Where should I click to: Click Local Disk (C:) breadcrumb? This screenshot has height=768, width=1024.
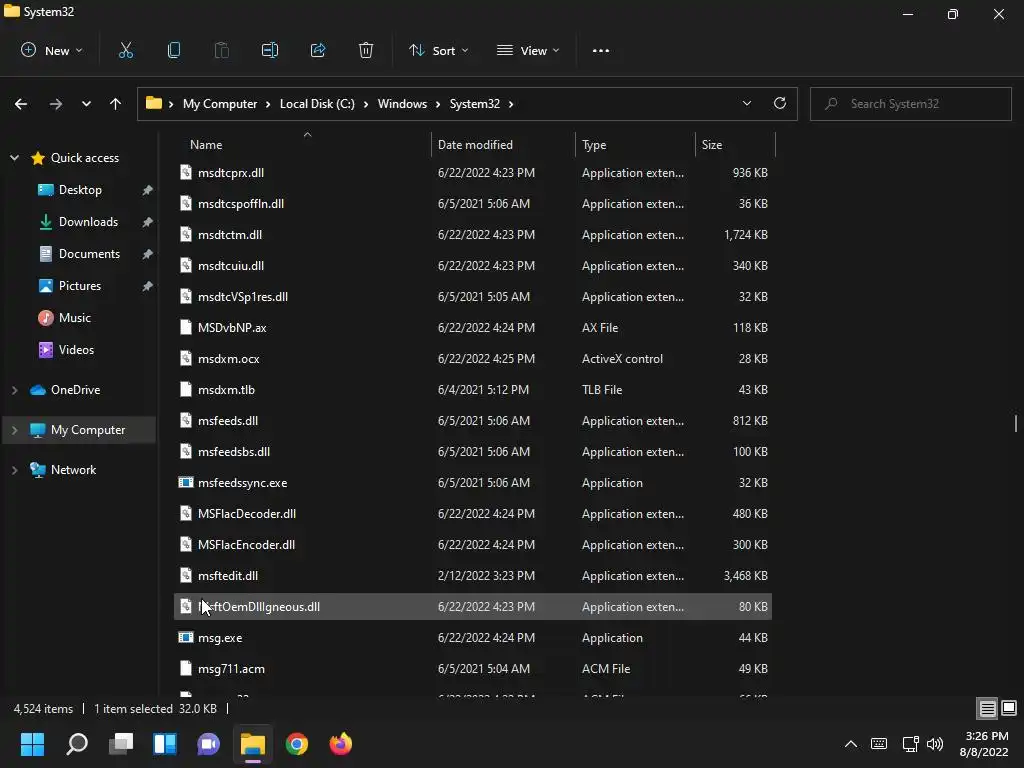coord(317,104)
